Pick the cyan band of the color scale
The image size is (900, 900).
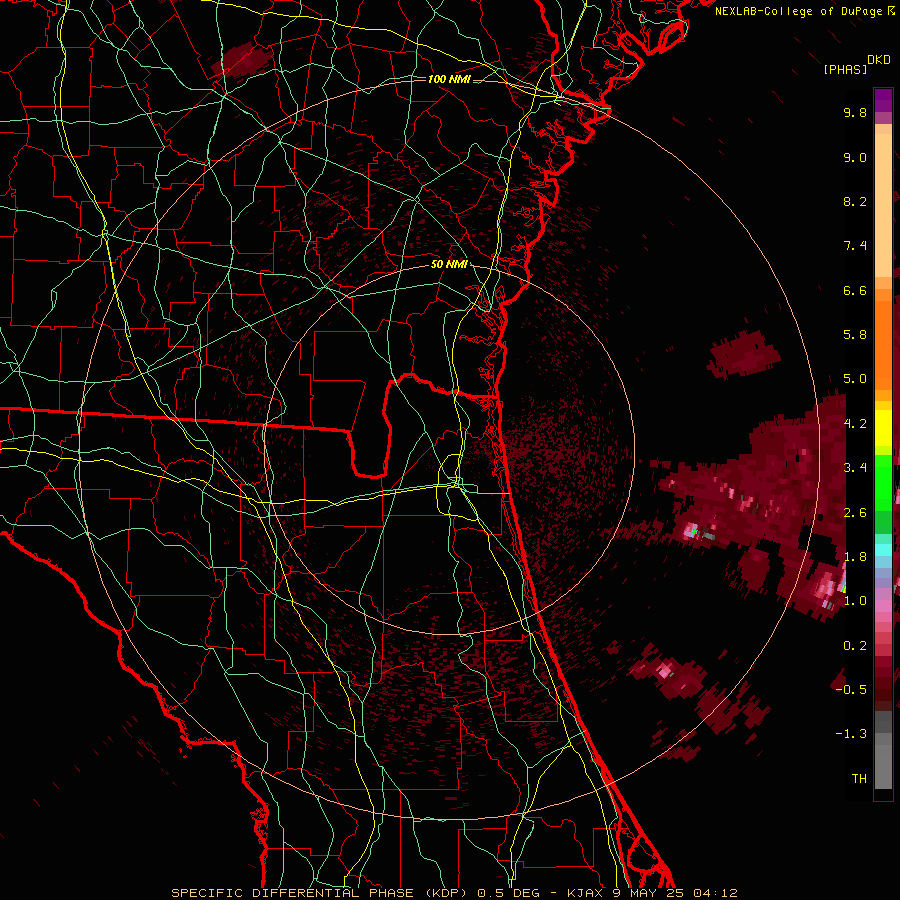883,550
